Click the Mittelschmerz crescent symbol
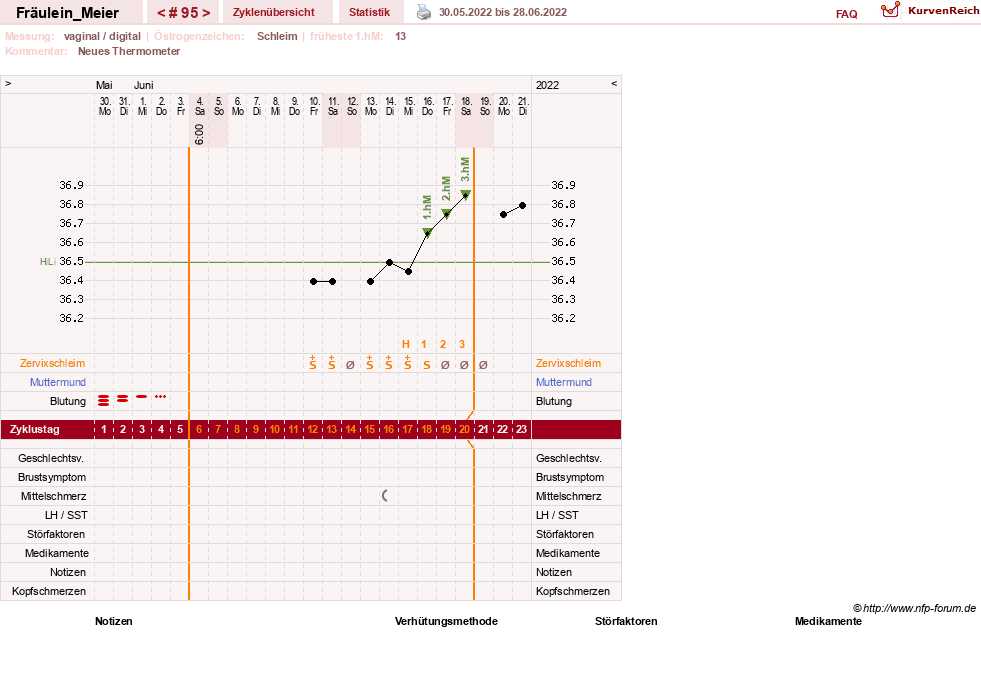Viewport: 981px width, 700px height. pos(385,496)
